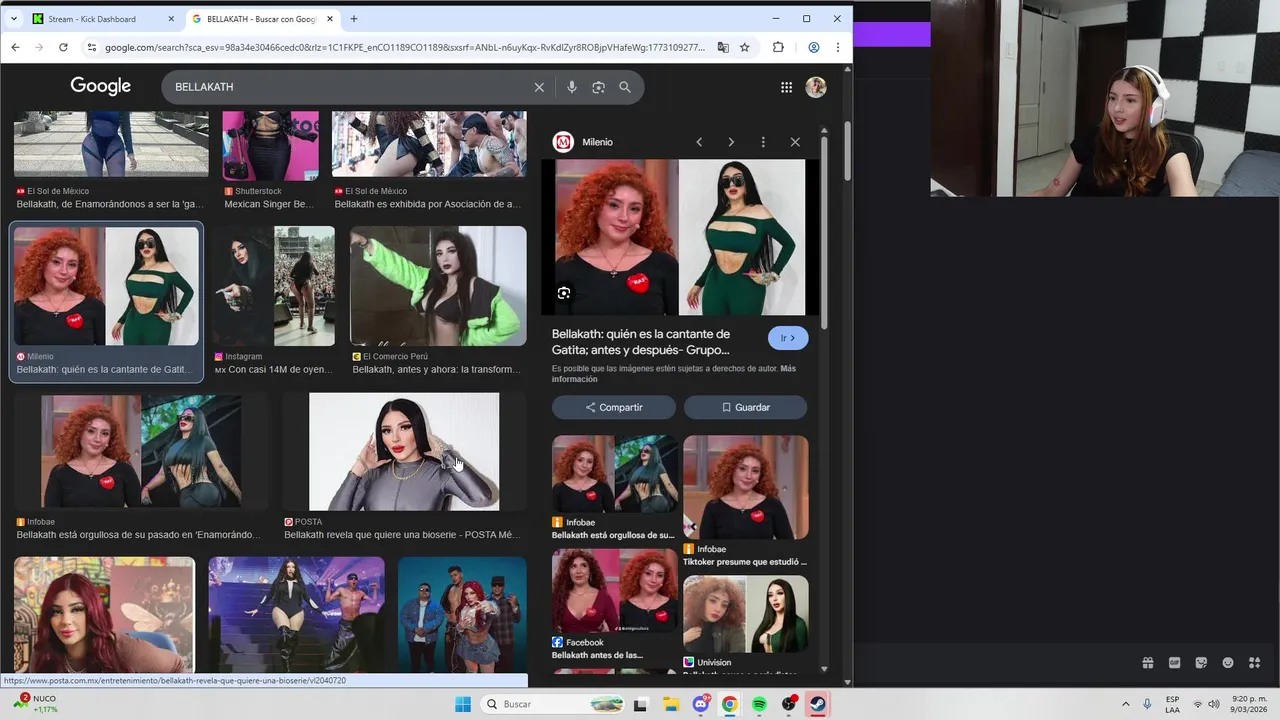Click the main page vertical scrollbar
The width and height of the screenshot is (1280, 720).
tap(847, 150)
